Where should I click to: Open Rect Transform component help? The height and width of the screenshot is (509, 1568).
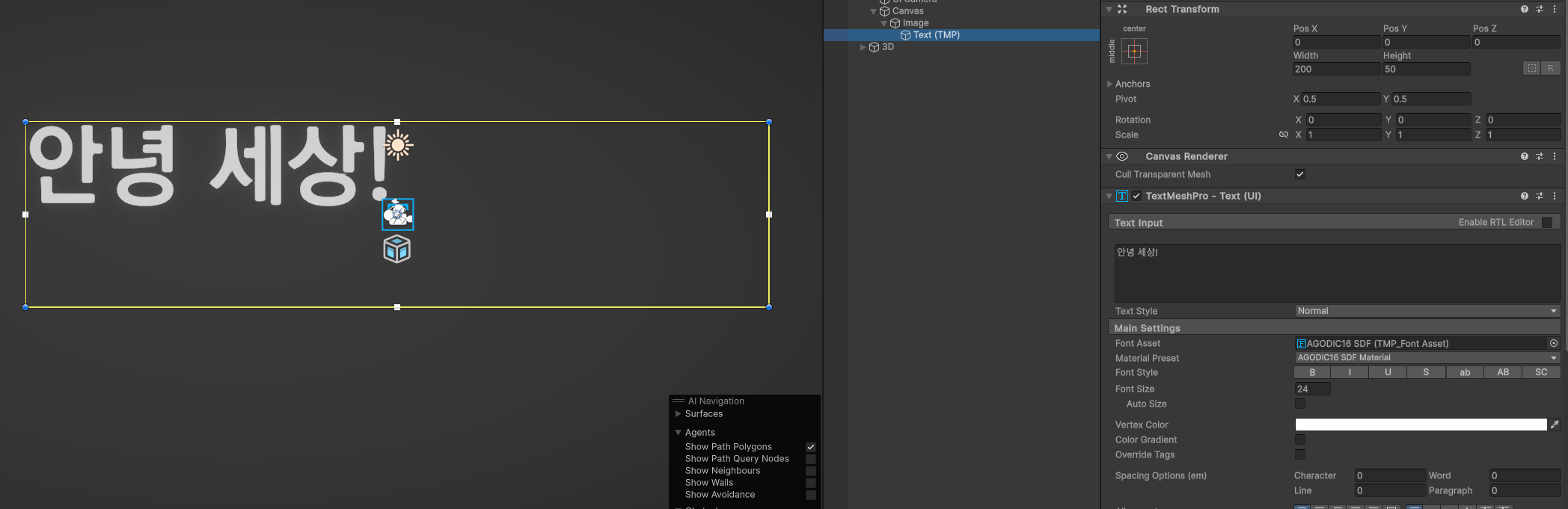point(1525,9)
